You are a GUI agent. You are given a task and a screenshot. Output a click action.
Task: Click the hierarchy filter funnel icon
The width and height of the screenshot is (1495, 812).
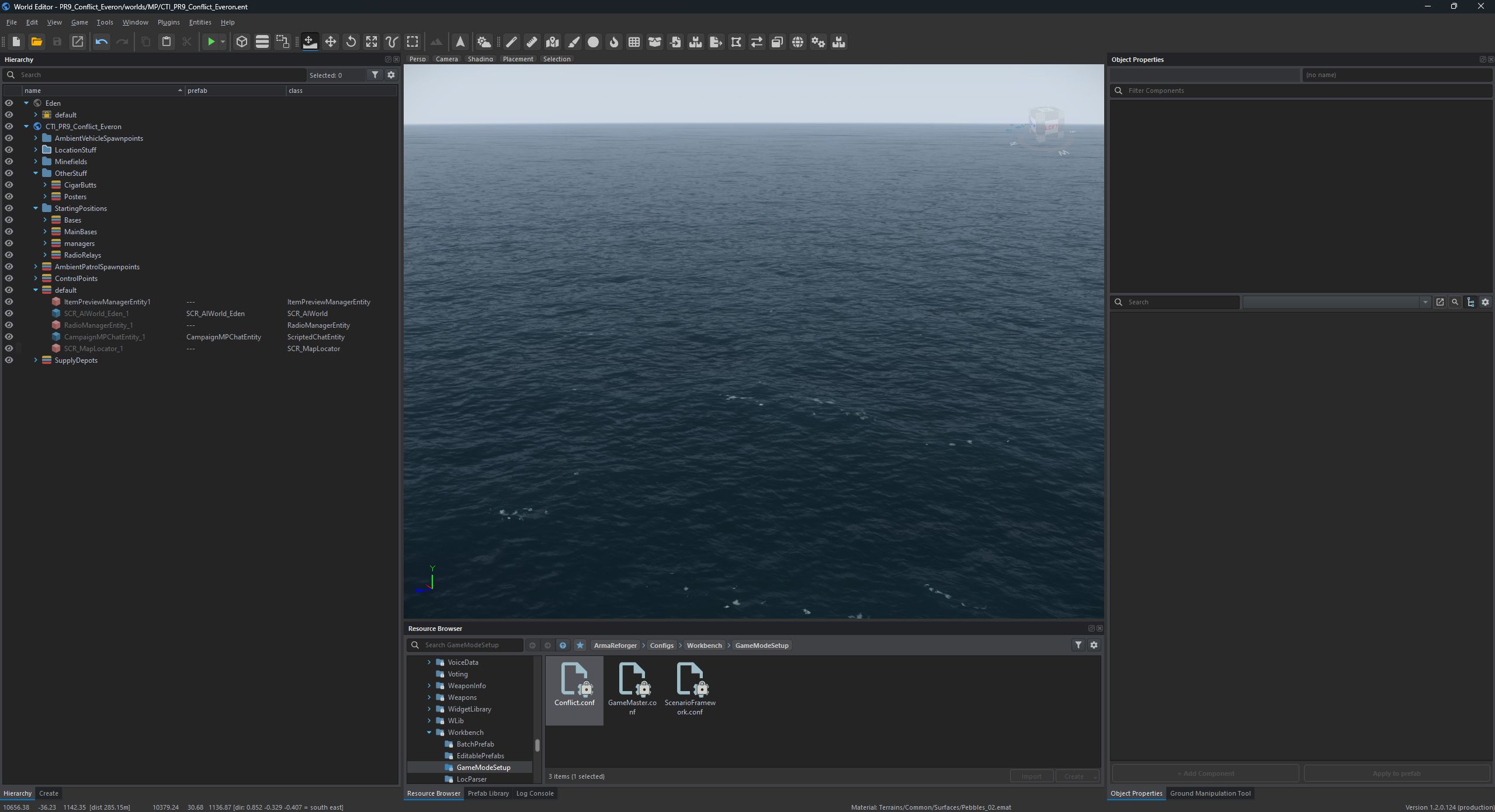click(375, 75)
